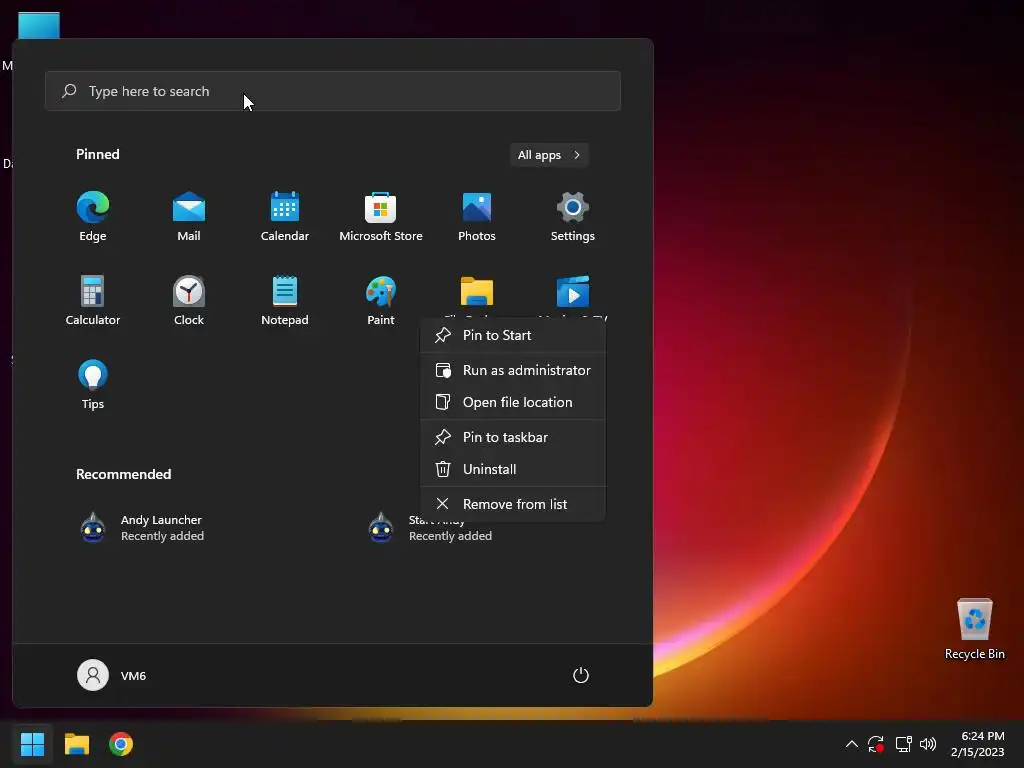Viewport: 1024px width, 768px height.
Task: Click the Type here to search field
Action: coord(333,91)
